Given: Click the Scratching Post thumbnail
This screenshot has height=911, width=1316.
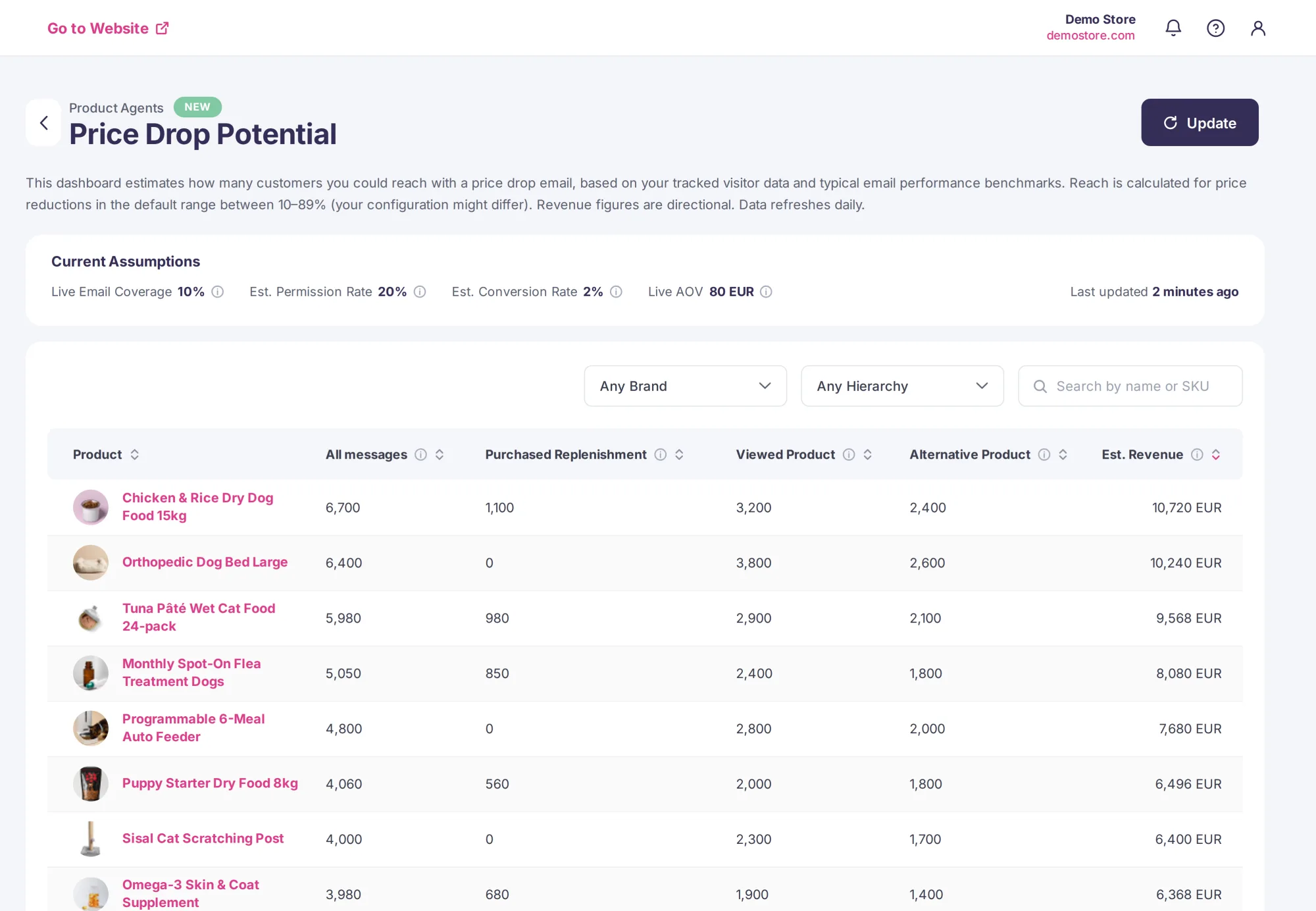Looking at the screenshot, I should click(x=91, y=839).
